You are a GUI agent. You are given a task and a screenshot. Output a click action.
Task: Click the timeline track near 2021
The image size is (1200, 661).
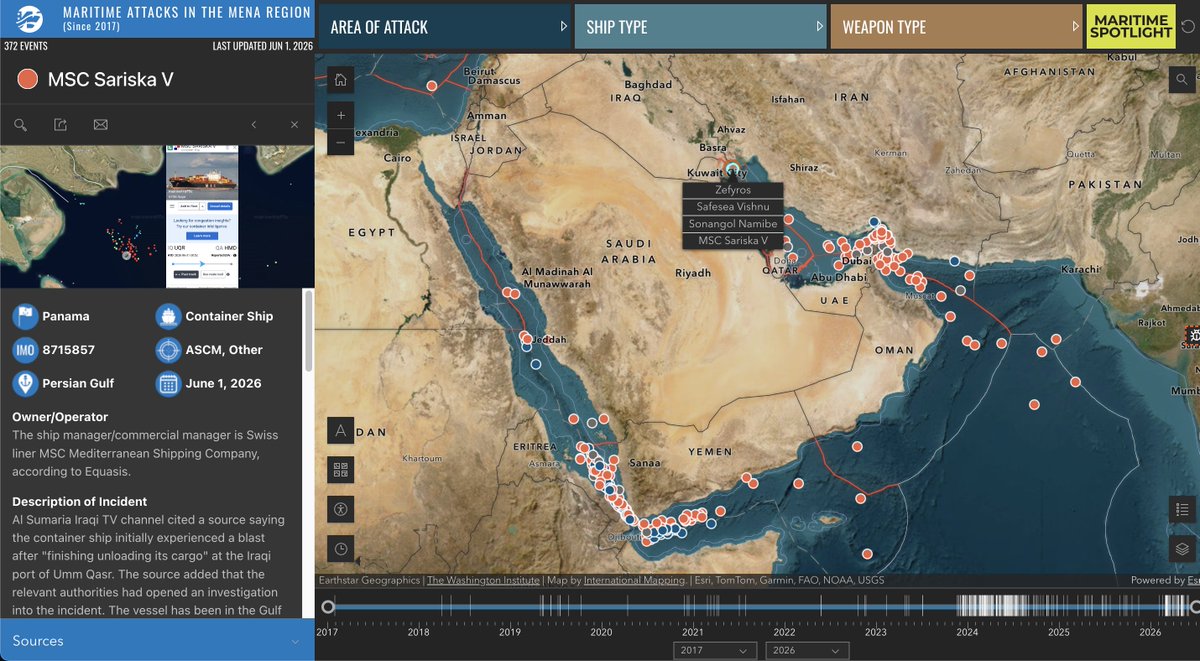point(692,606)
